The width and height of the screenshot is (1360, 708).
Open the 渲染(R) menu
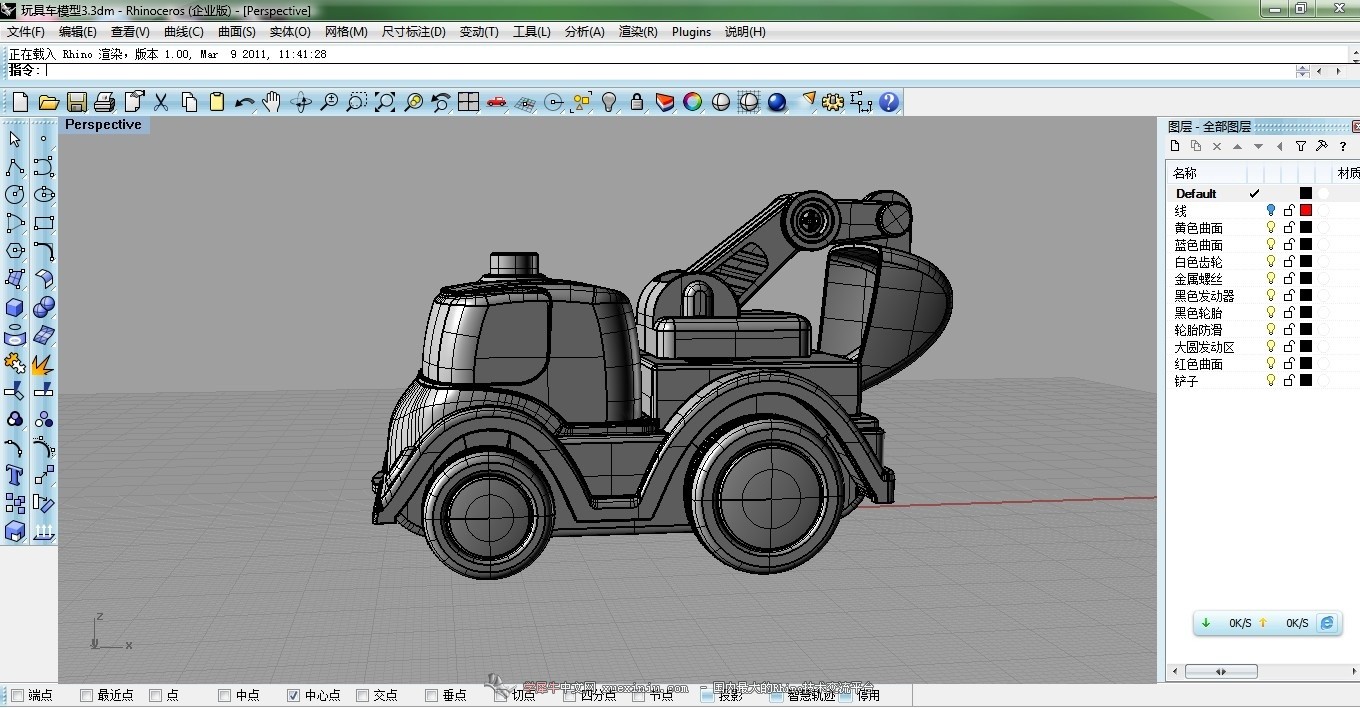pos(638,32)
